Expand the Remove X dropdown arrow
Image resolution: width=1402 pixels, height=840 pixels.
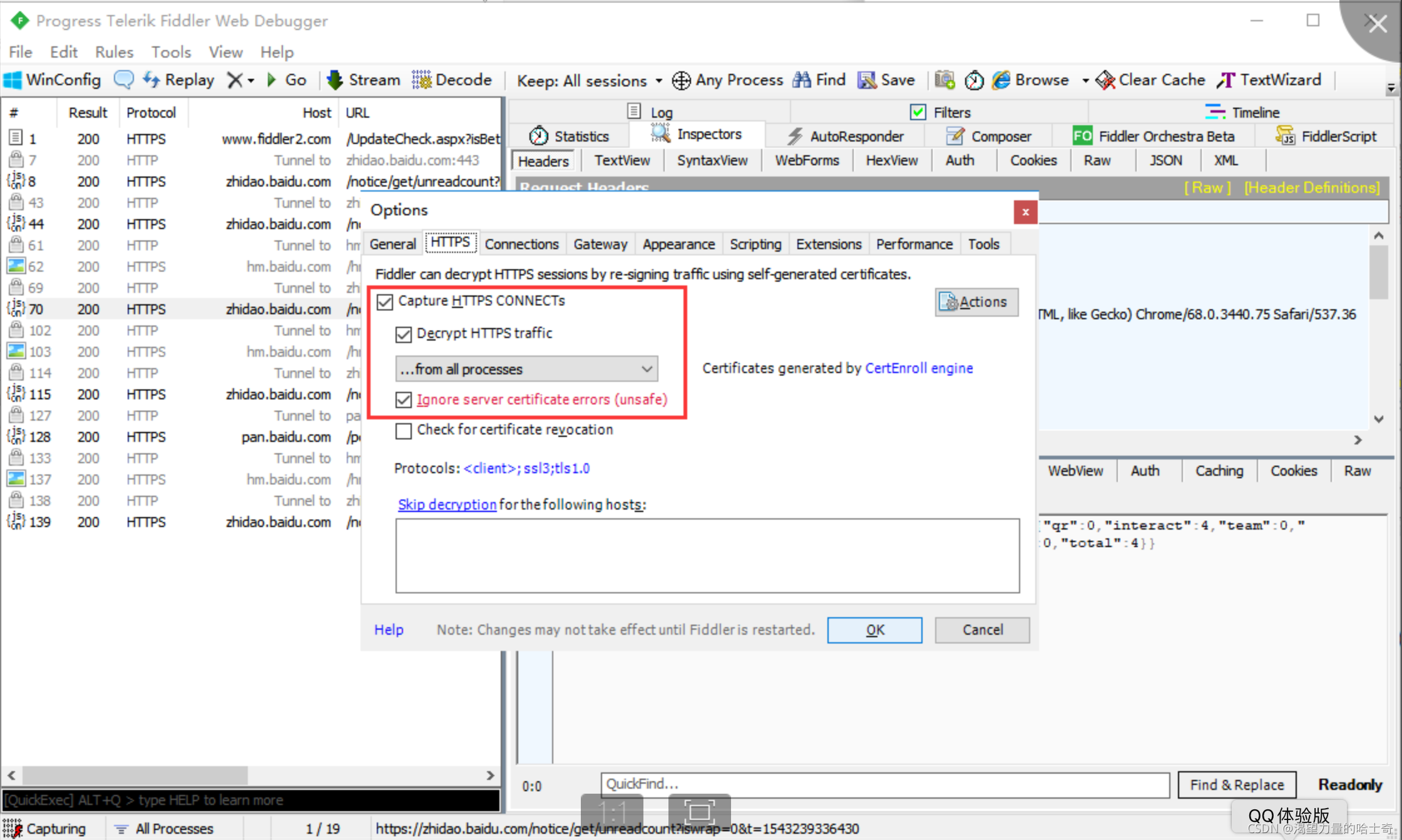point(250,81)
